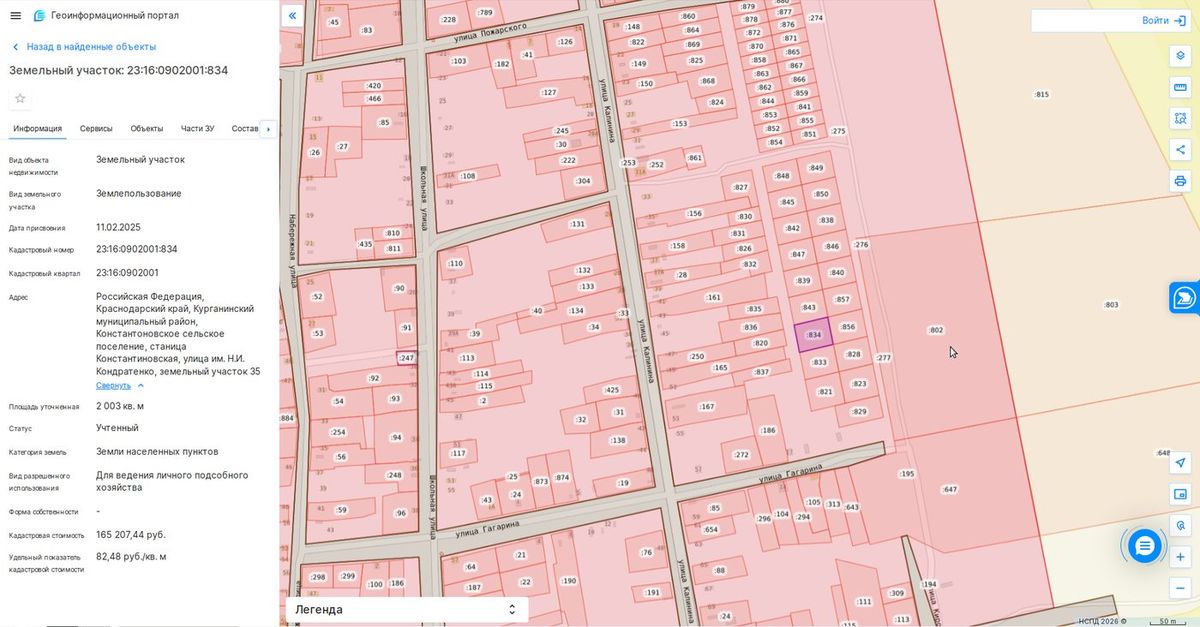Switch to the Информация tab
1200x627 pixels.
pos(38,128)
